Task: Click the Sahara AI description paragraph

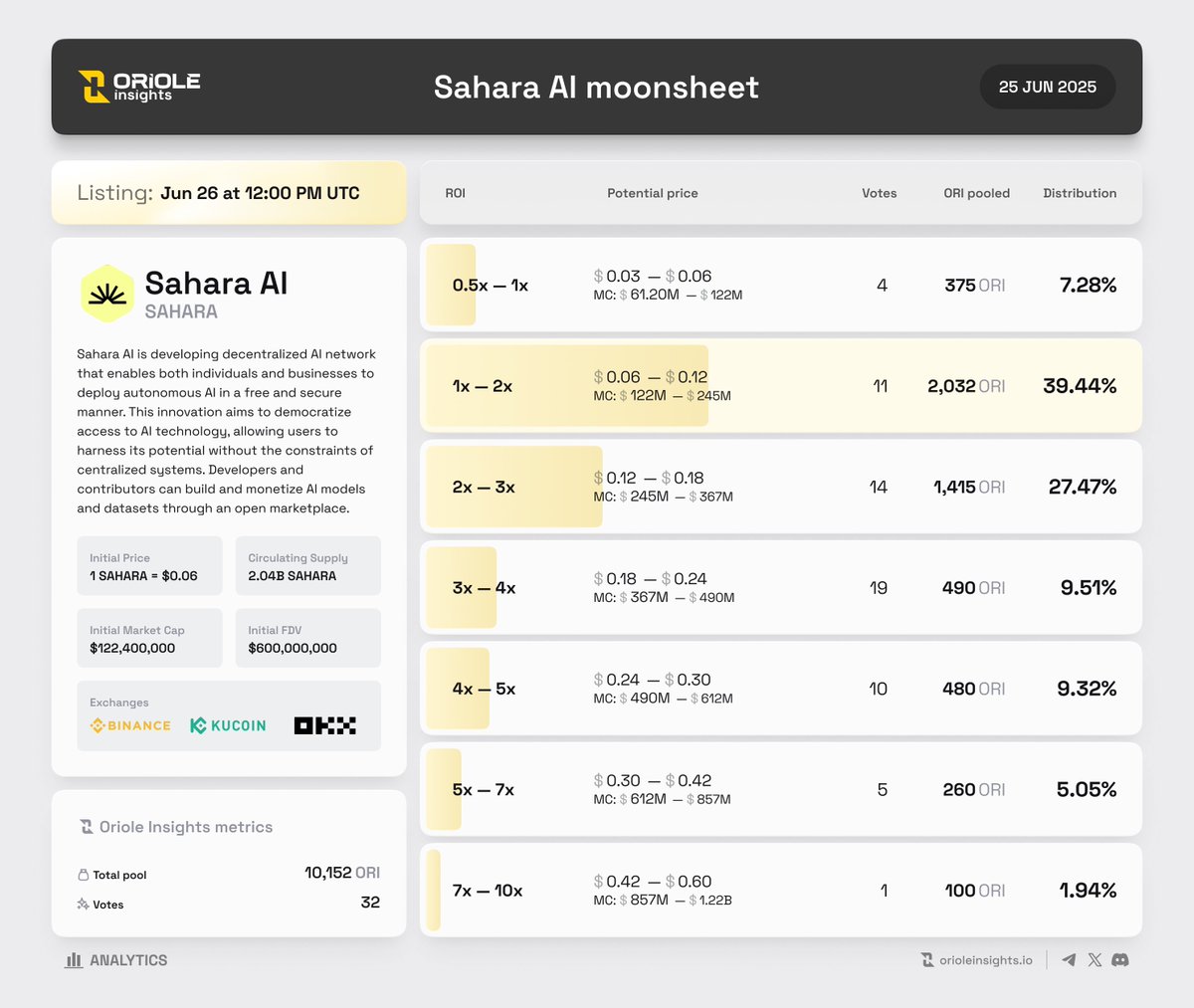Action: coord(227,431)
